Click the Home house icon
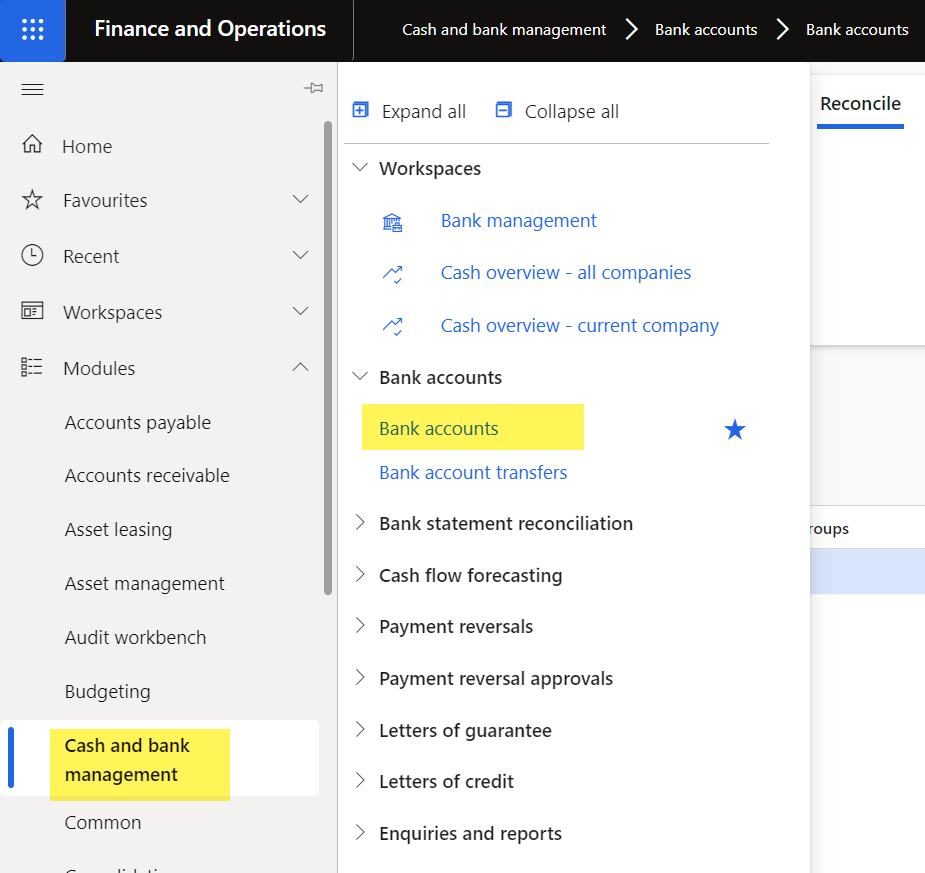 (32, 144)
